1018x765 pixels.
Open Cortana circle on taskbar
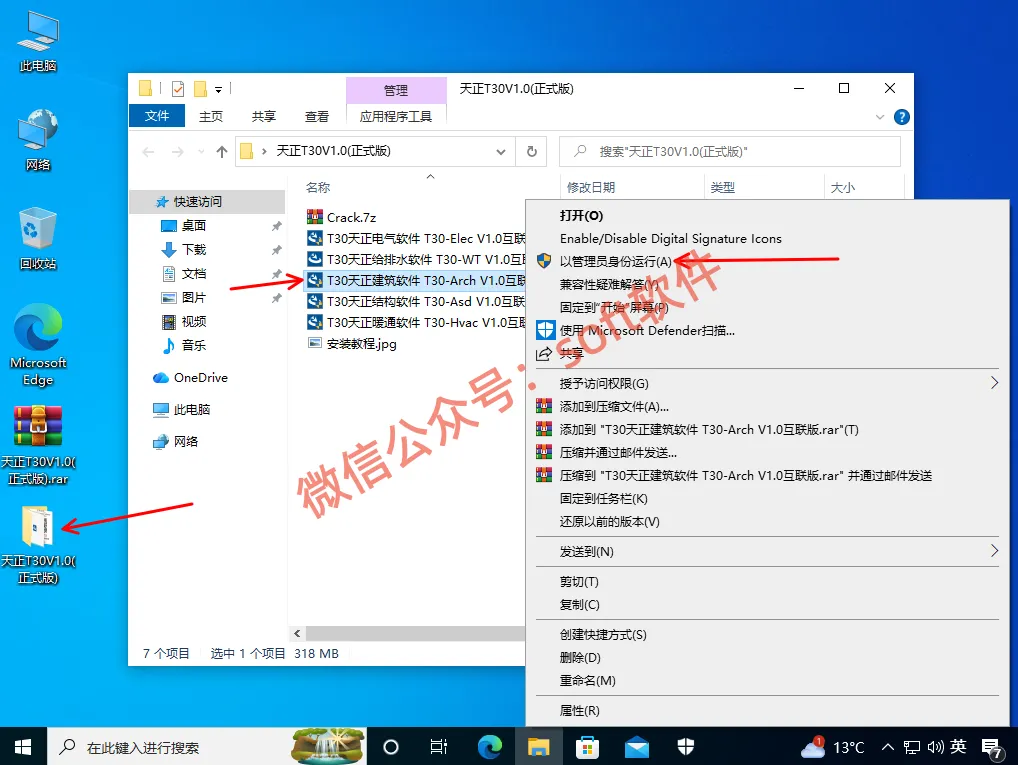tap(391, 747)
